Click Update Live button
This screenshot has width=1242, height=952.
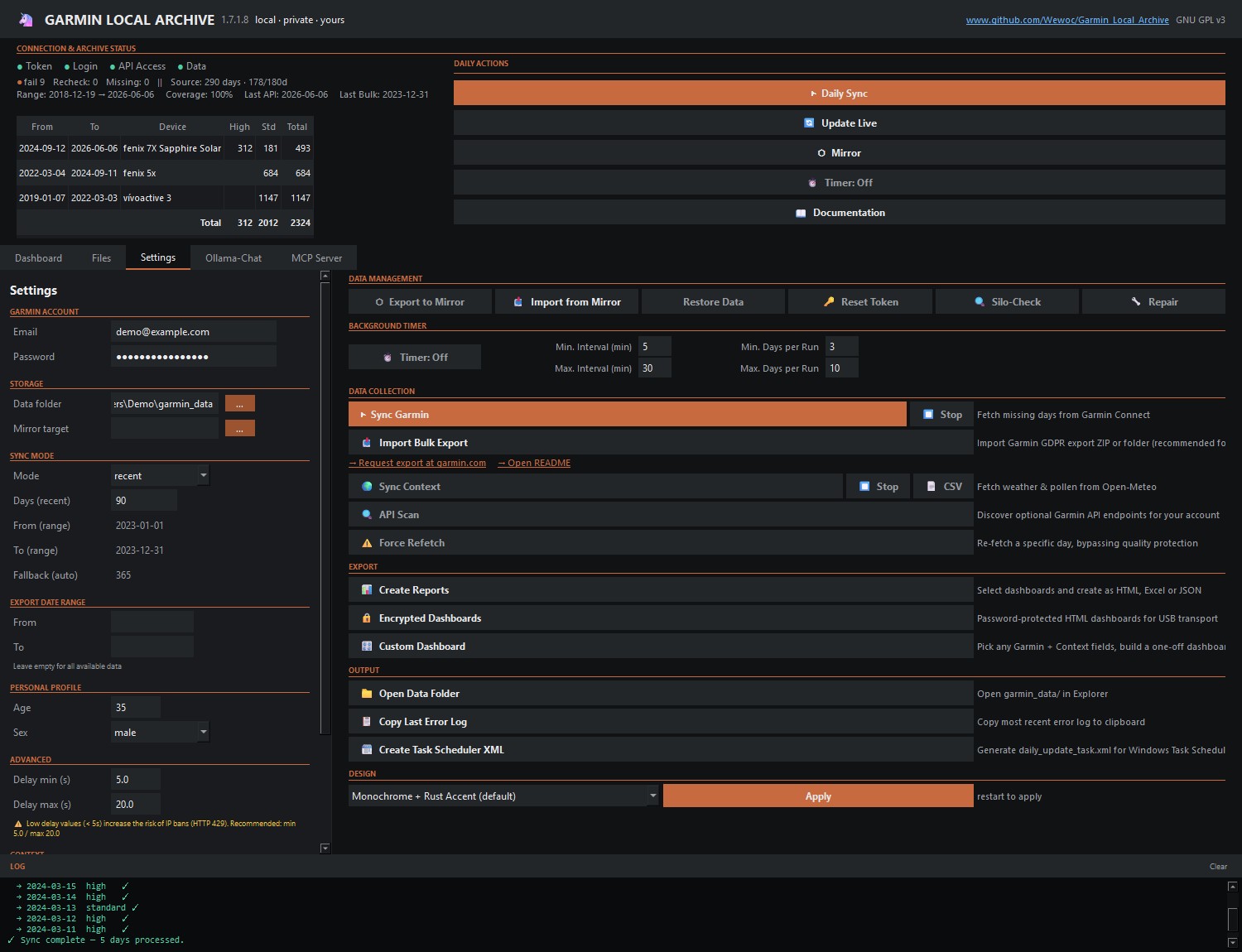point(839,123)
